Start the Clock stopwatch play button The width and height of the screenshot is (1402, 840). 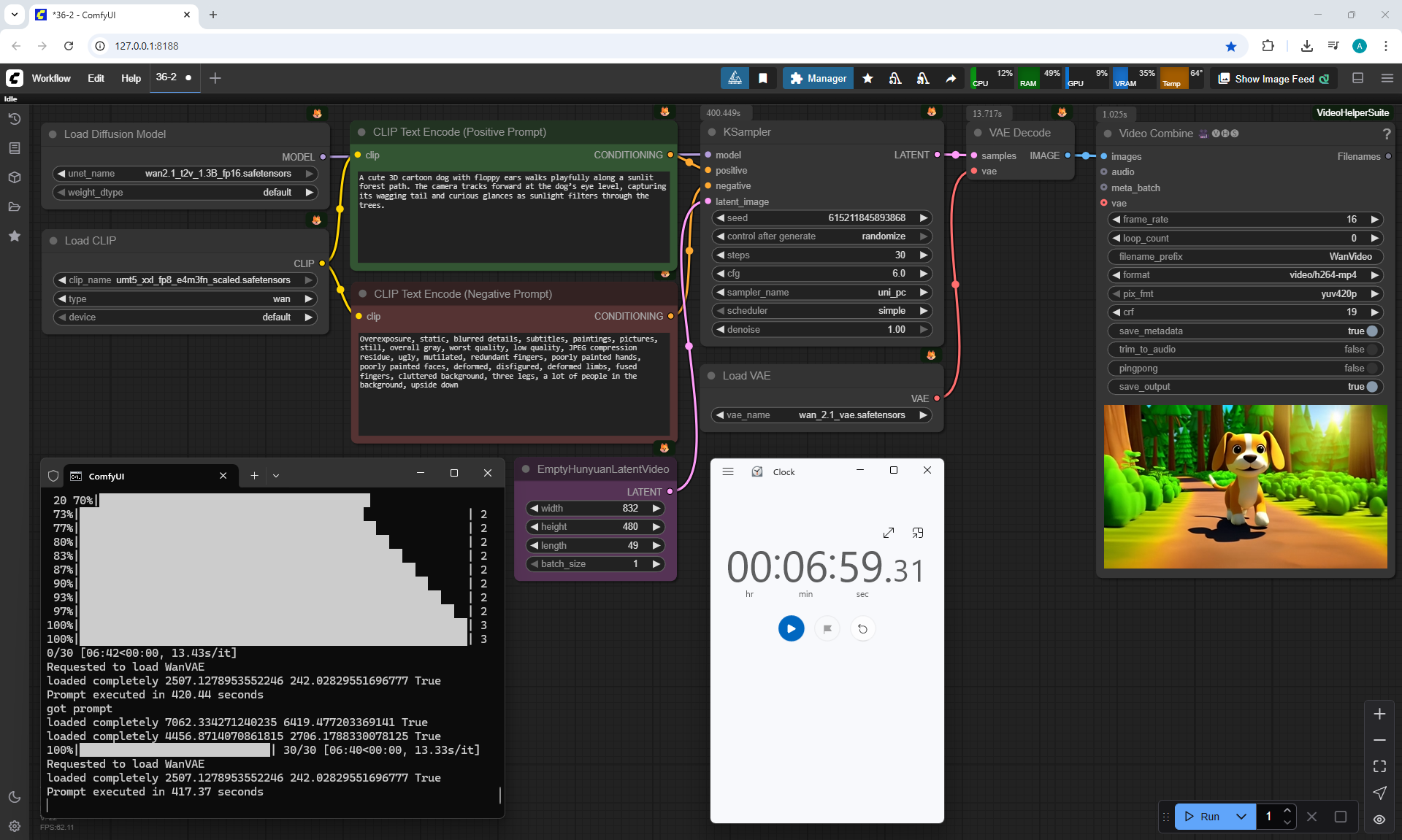pyautogui.click(x=791, y=628)
